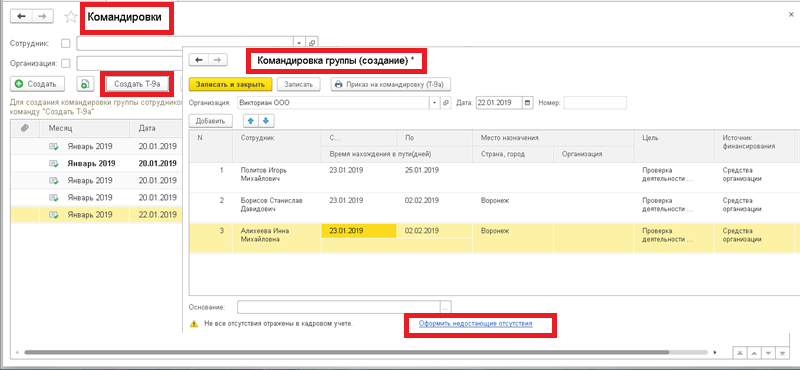Screen dimensions: 800x370
Task: Click the Сотрудник filter input field
Action: click(186, 43)
